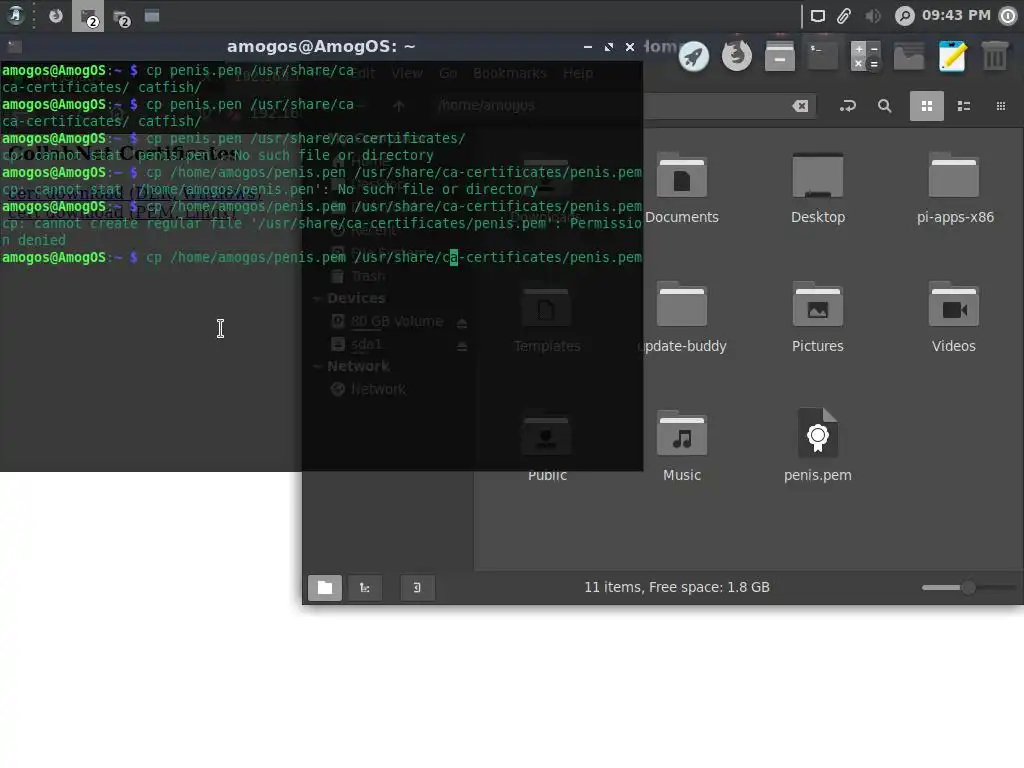Launch the terminal from the dock
Image resolution: width=1024 pixels, height=768 pixels.
(x=822, y=56)
